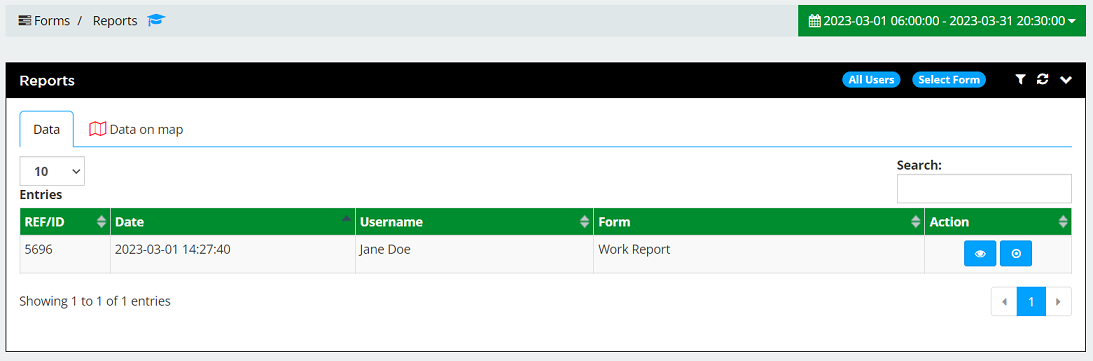Open the date range picker dropdown

pos(942,21)
